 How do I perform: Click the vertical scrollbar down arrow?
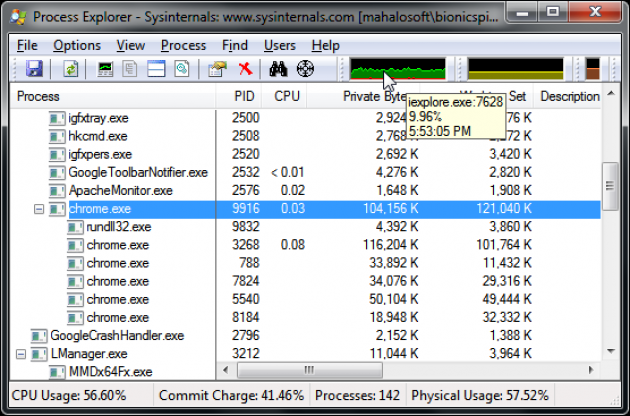pyautogui.click(x=611, y=351)
